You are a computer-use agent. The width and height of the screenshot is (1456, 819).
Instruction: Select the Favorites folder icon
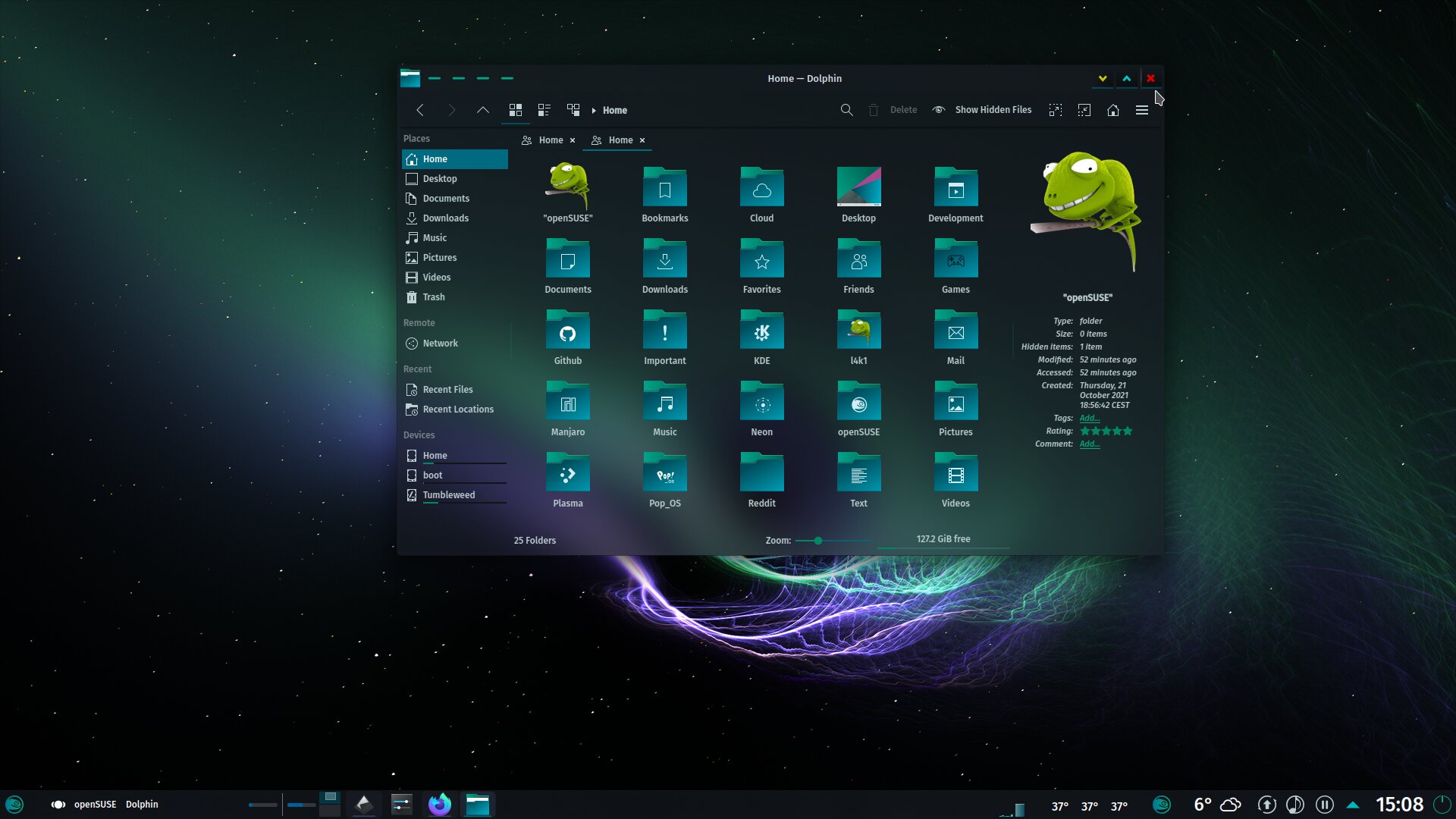click(x=761, y=260)
